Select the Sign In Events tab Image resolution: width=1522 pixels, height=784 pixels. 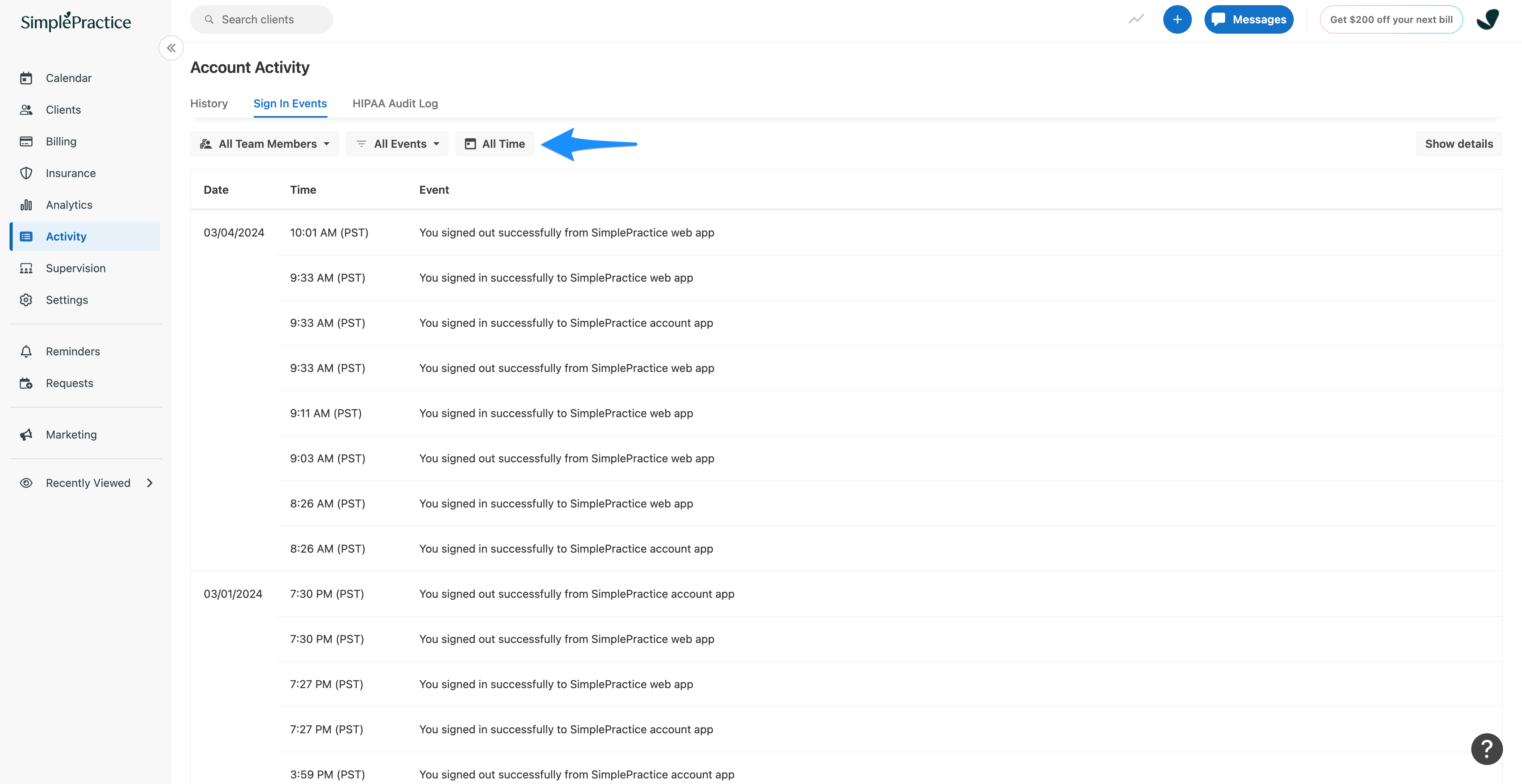[290, 103]
